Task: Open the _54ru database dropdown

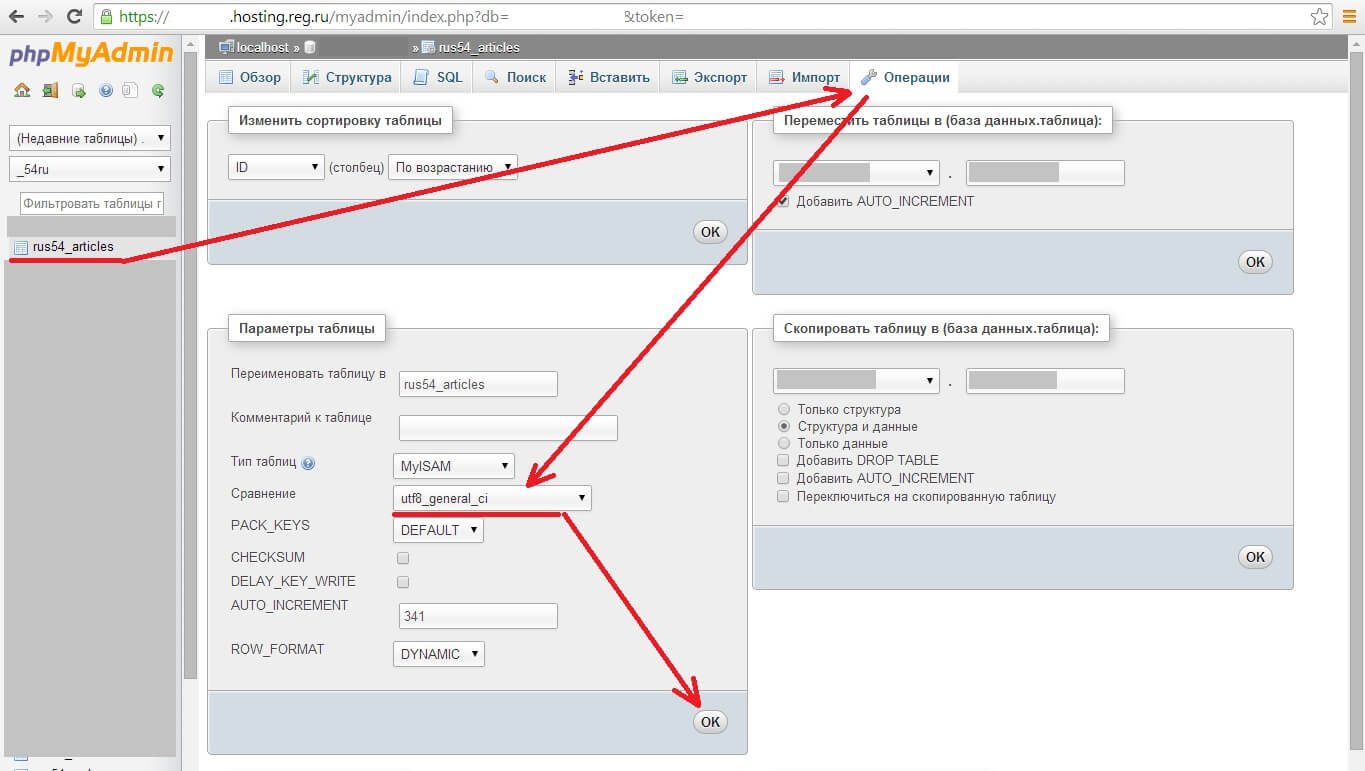Action: (90, 170)
